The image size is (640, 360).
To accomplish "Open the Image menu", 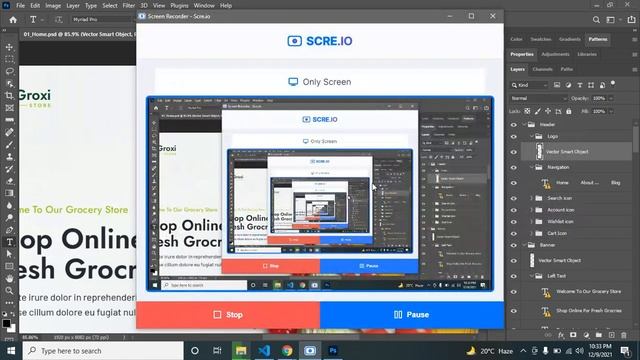I will pos(53,5).
